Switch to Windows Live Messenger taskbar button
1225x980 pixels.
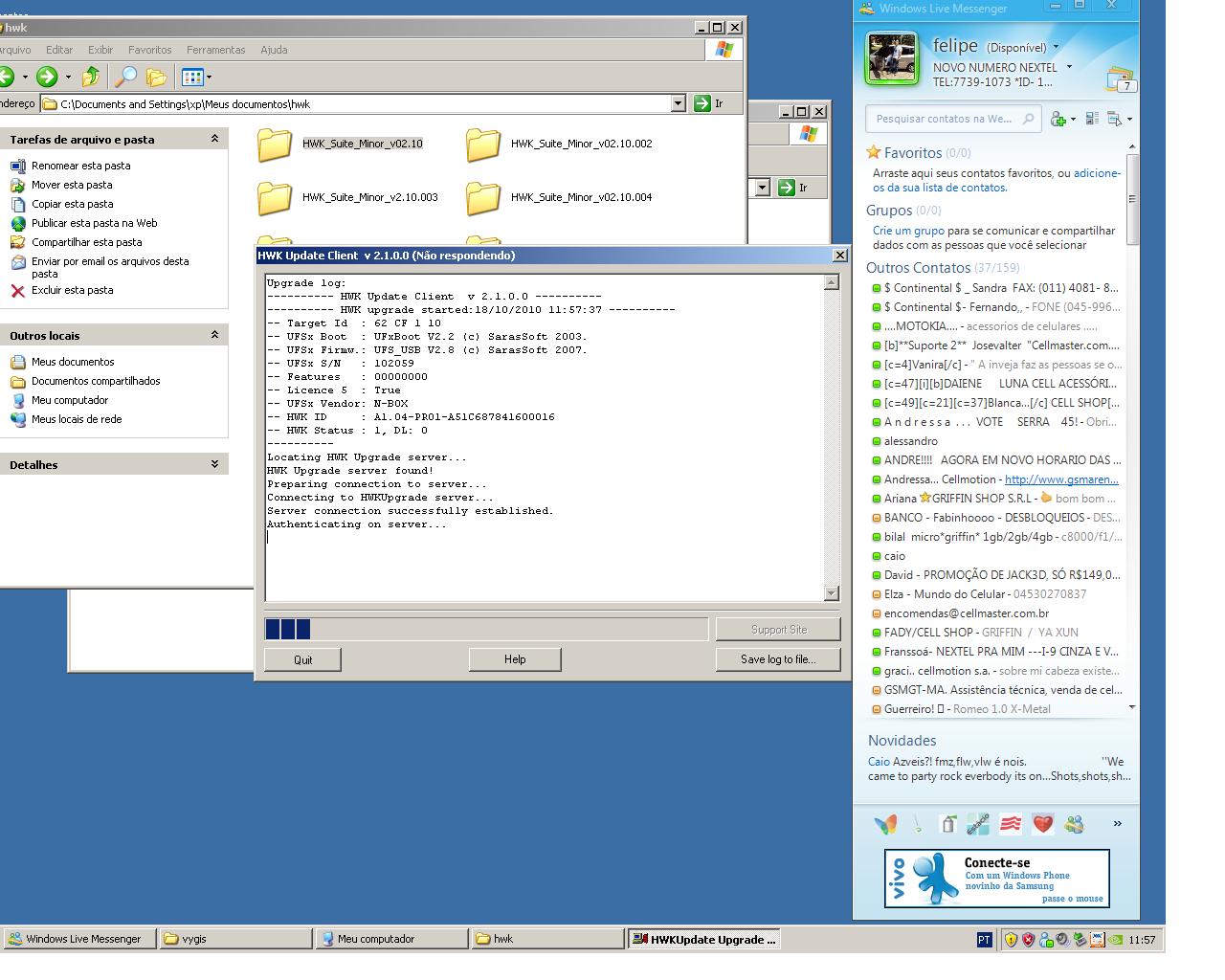[x=78, y=939]
